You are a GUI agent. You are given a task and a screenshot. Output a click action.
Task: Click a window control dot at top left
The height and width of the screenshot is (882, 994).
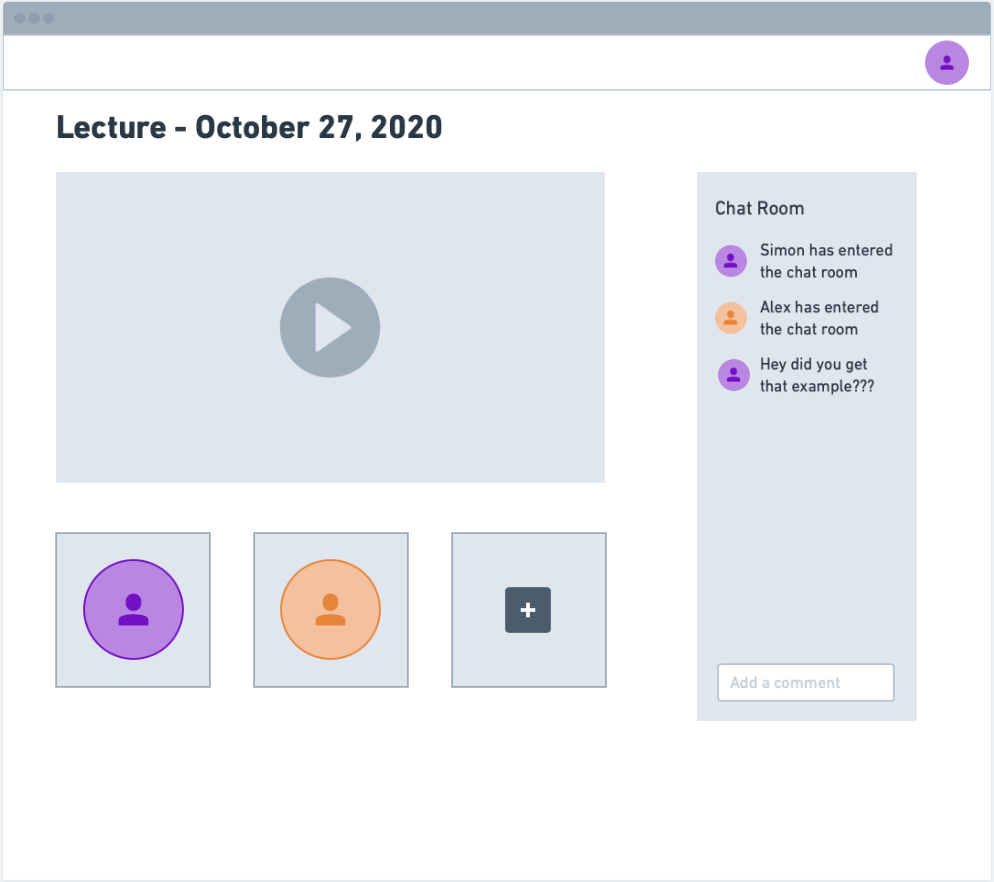coord(18,17)
